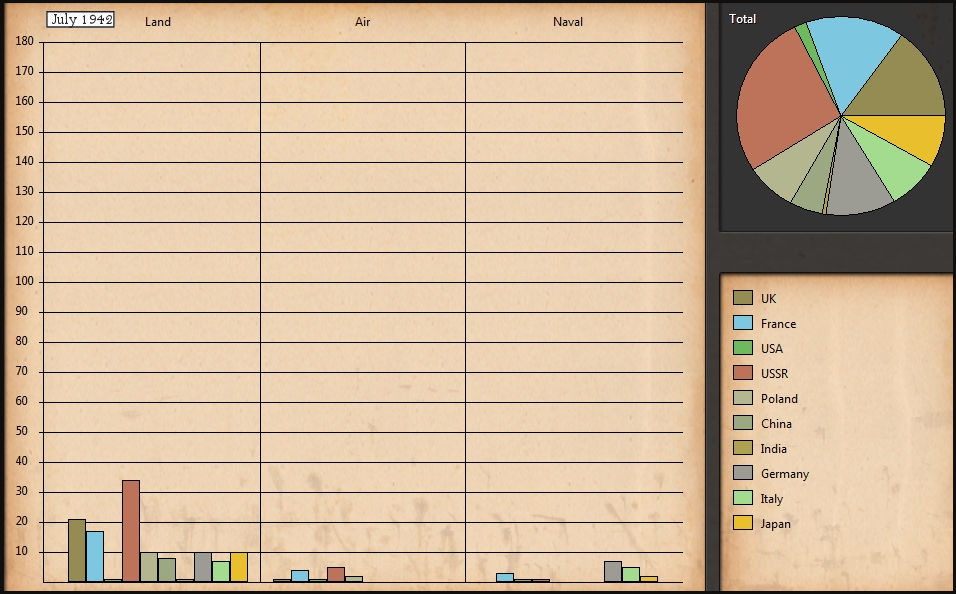956x594 pixels.
Task: Select the USA green legend swatch
Action: point(742,348)
